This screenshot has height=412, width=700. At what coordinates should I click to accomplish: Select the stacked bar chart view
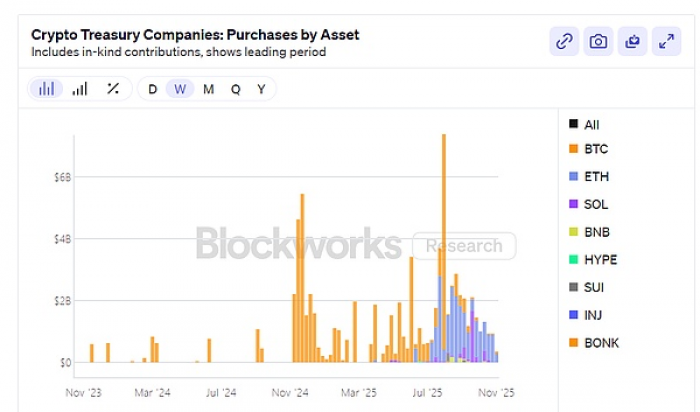click(x=46, y=89)
